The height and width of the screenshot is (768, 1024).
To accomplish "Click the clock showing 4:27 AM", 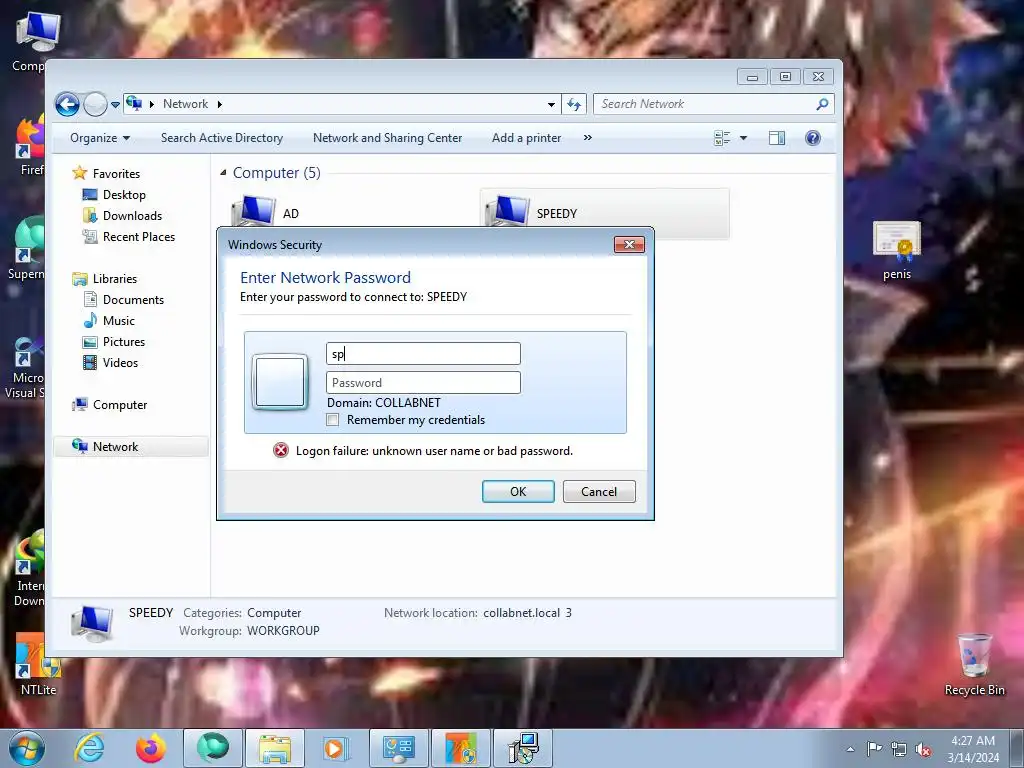I will (x=973, y=749).
